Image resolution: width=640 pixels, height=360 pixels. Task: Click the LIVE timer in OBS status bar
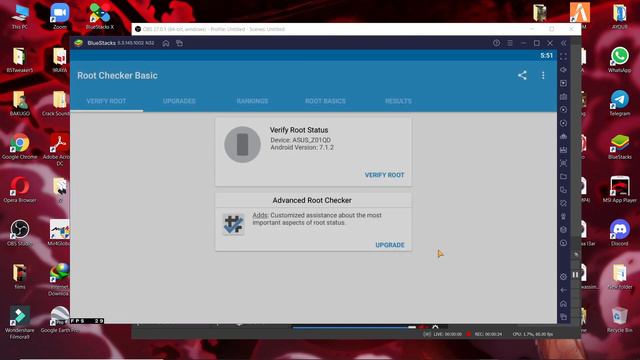tap(447, 334)
